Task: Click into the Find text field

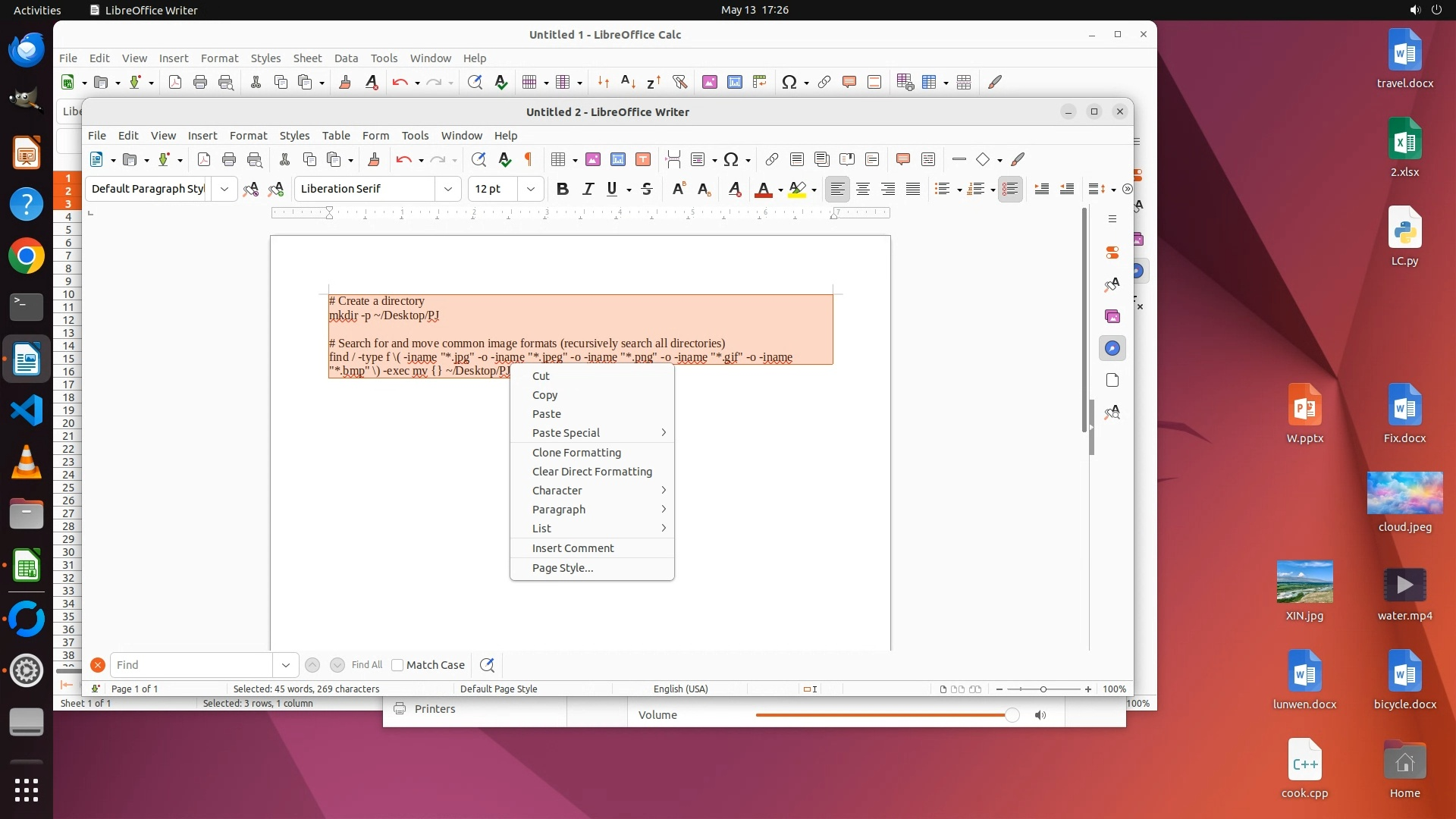Action: [191, 665]
